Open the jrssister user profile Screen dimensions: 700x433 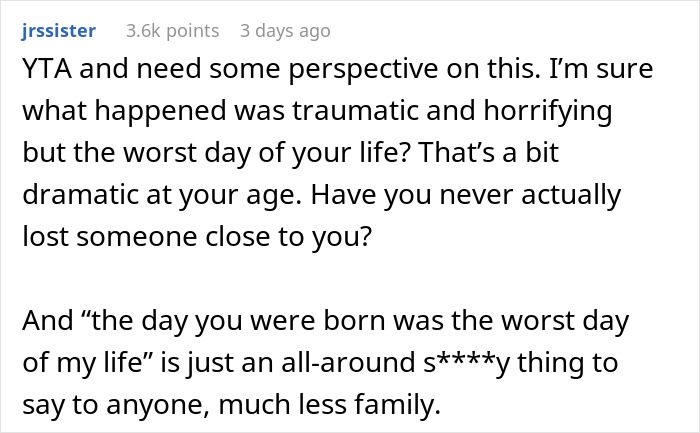pyautogui.click(x=58, y=31)
